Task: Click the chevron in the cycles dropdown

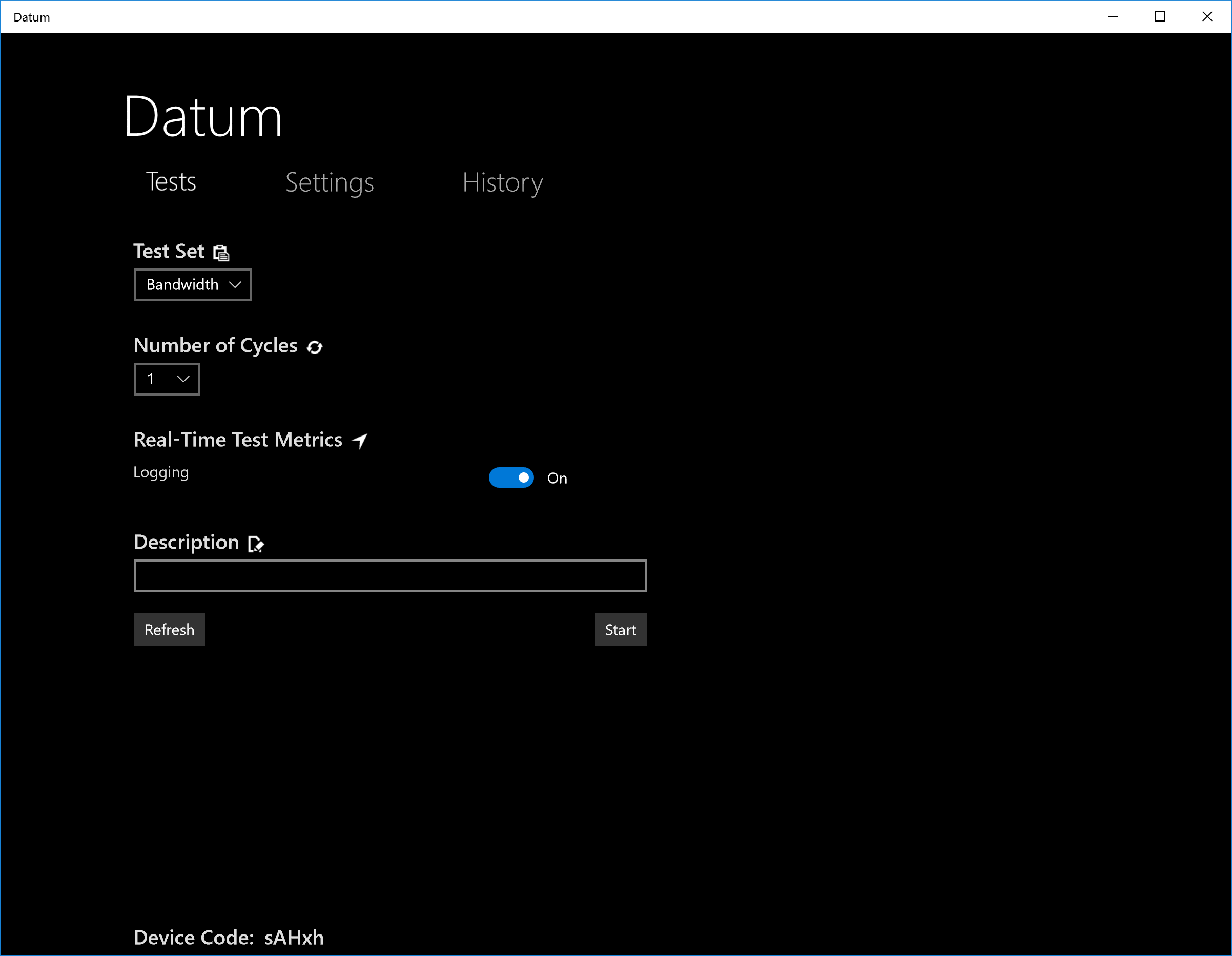Action: [x=183, y=379]
